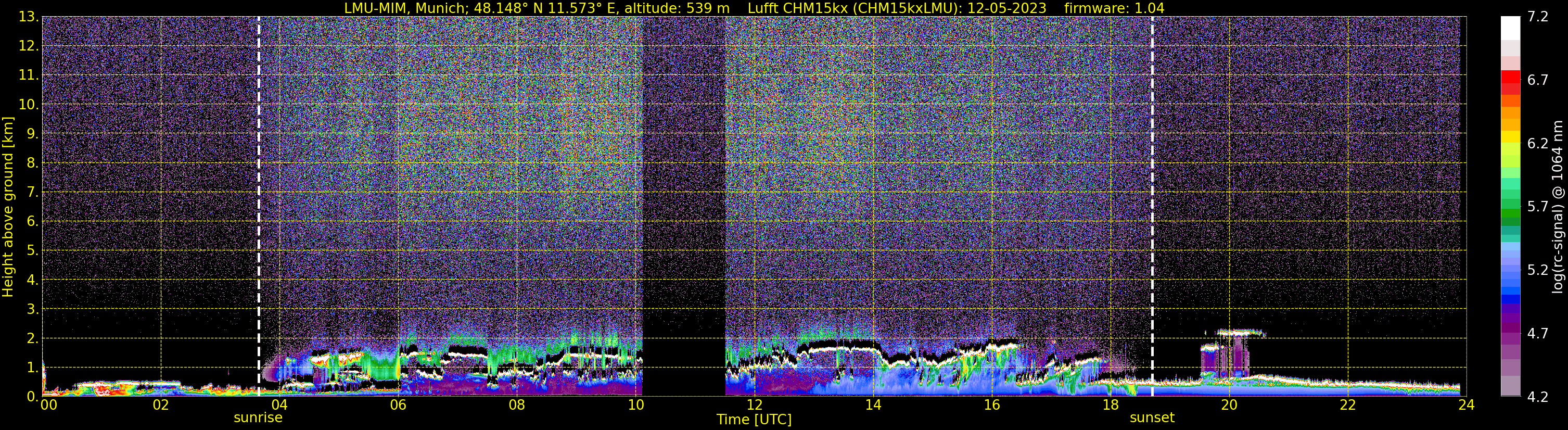This screenshot has width=1568, height=430.
Task: Click height tick '13.' on the y-axis
Action: point(29,17)
